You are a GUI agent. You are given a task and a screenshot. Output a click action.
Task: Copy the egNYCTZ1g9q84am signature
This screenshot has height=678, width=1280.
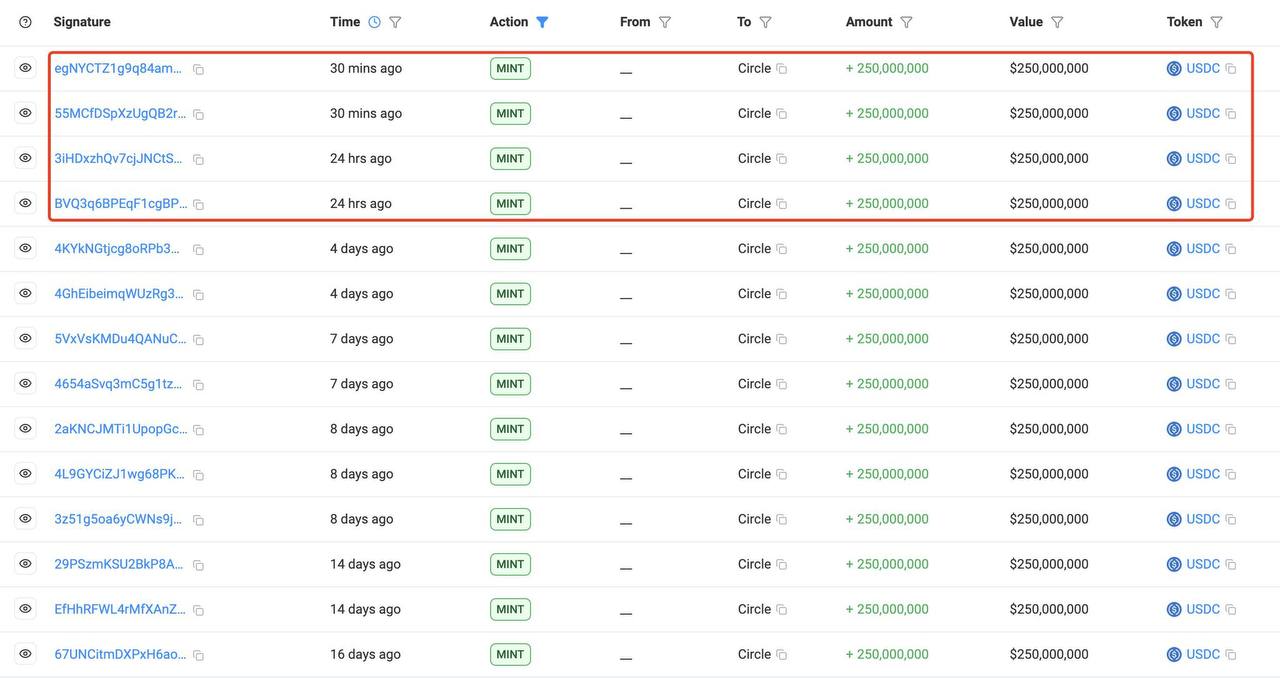pos(198,69)
